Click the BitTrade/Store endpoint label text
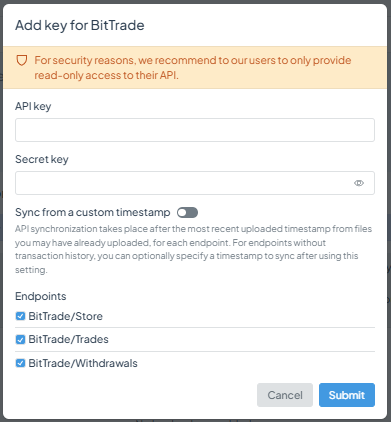Viewport: 391px width, 422px height. click(x=65, y=316)
